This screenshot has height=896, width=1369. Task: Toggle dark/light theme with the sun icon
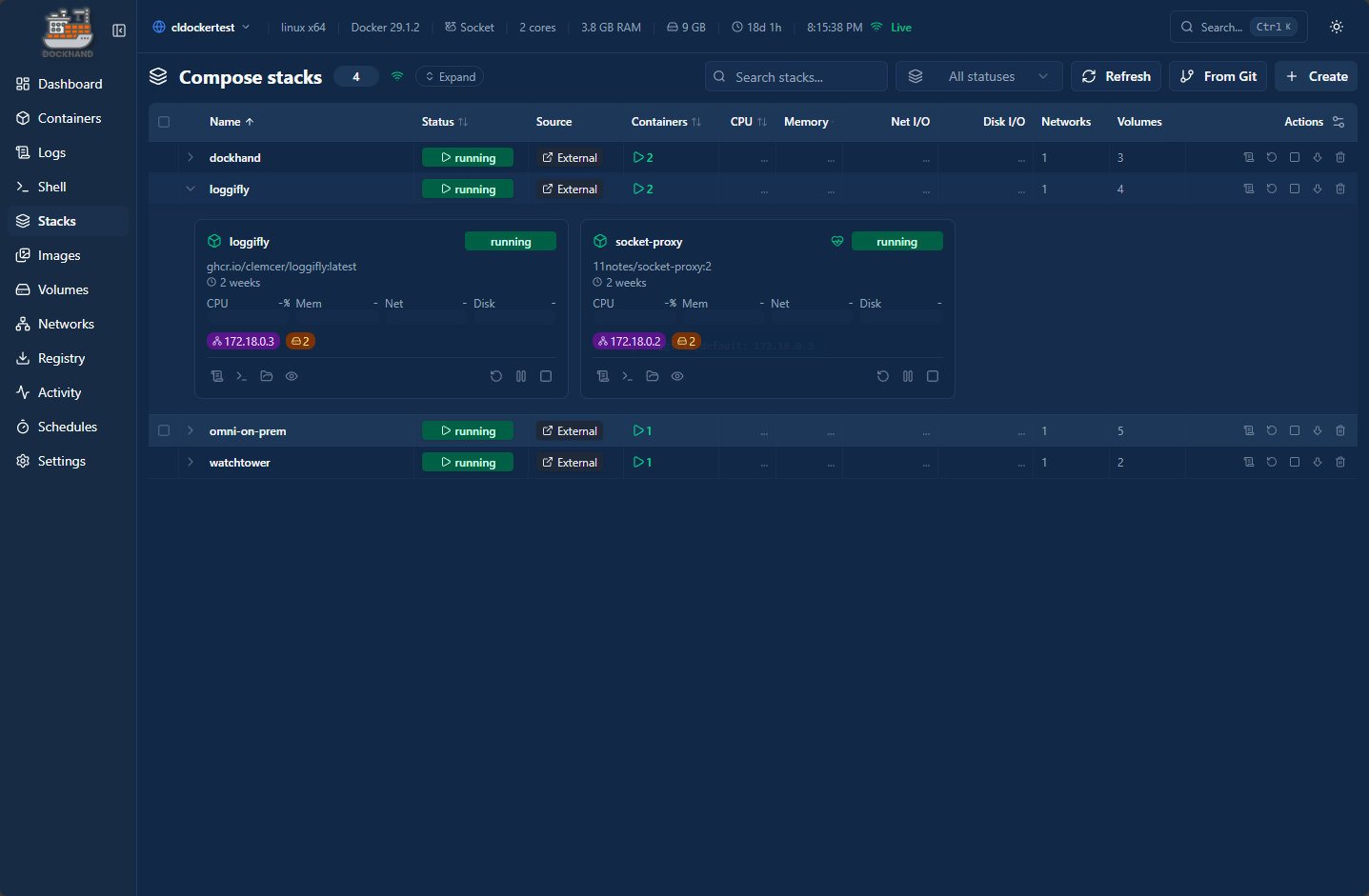[1336, 27]
